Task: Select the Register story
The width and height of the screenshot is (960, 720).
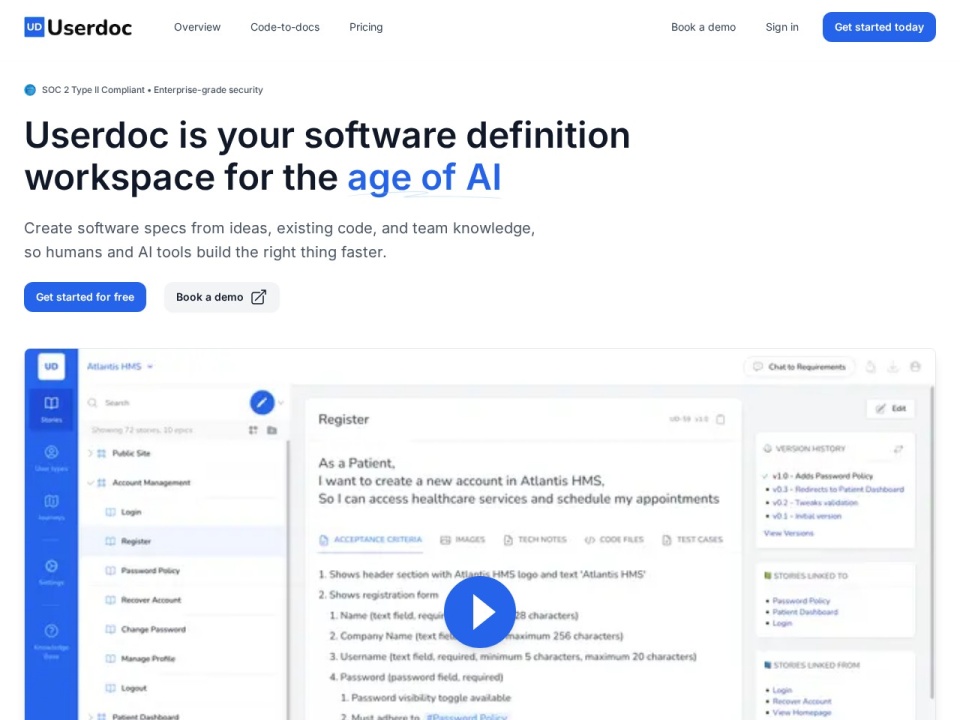Action: (x=184, y=541)
